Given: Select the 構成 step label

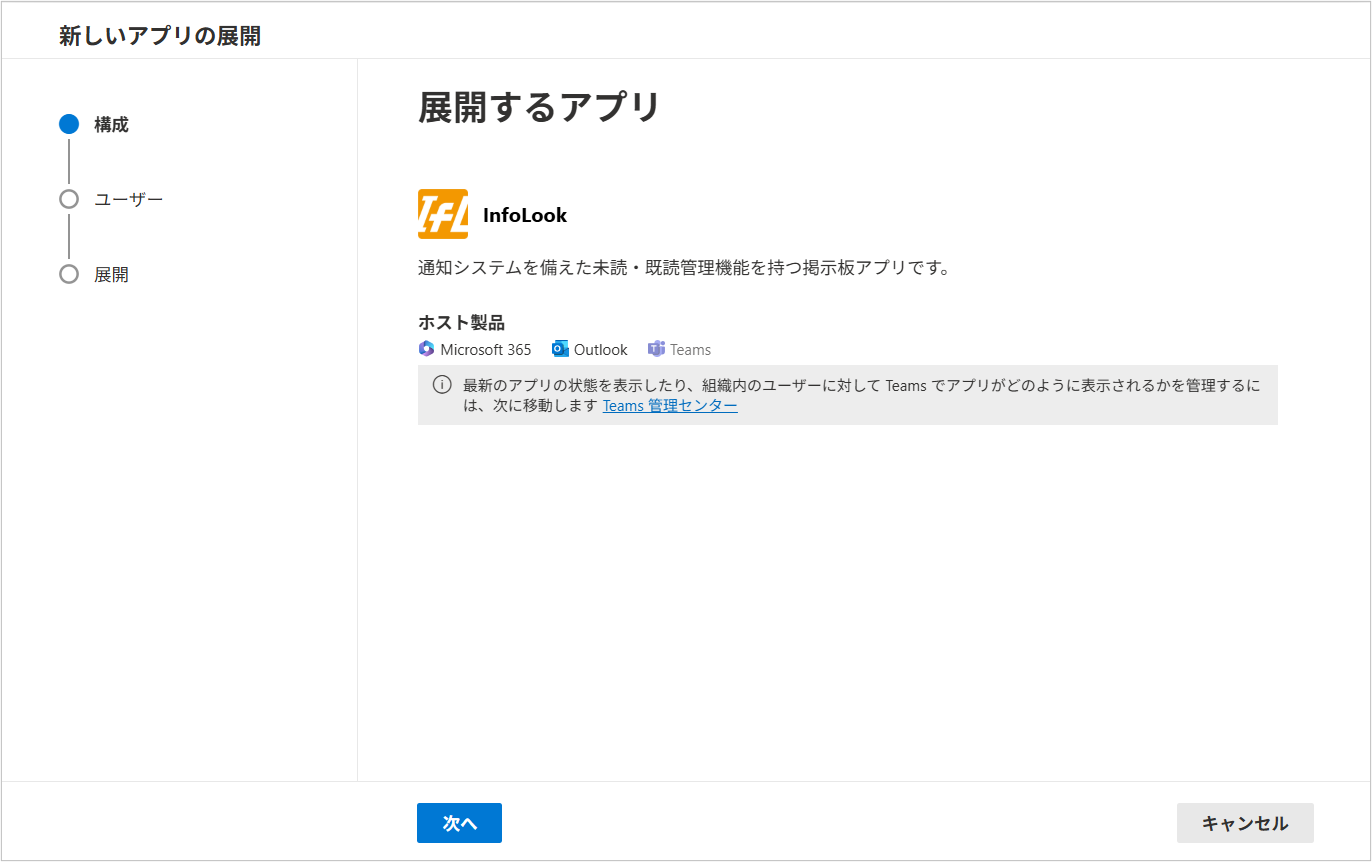Looking at the screenshot, I should pos(111,125).
